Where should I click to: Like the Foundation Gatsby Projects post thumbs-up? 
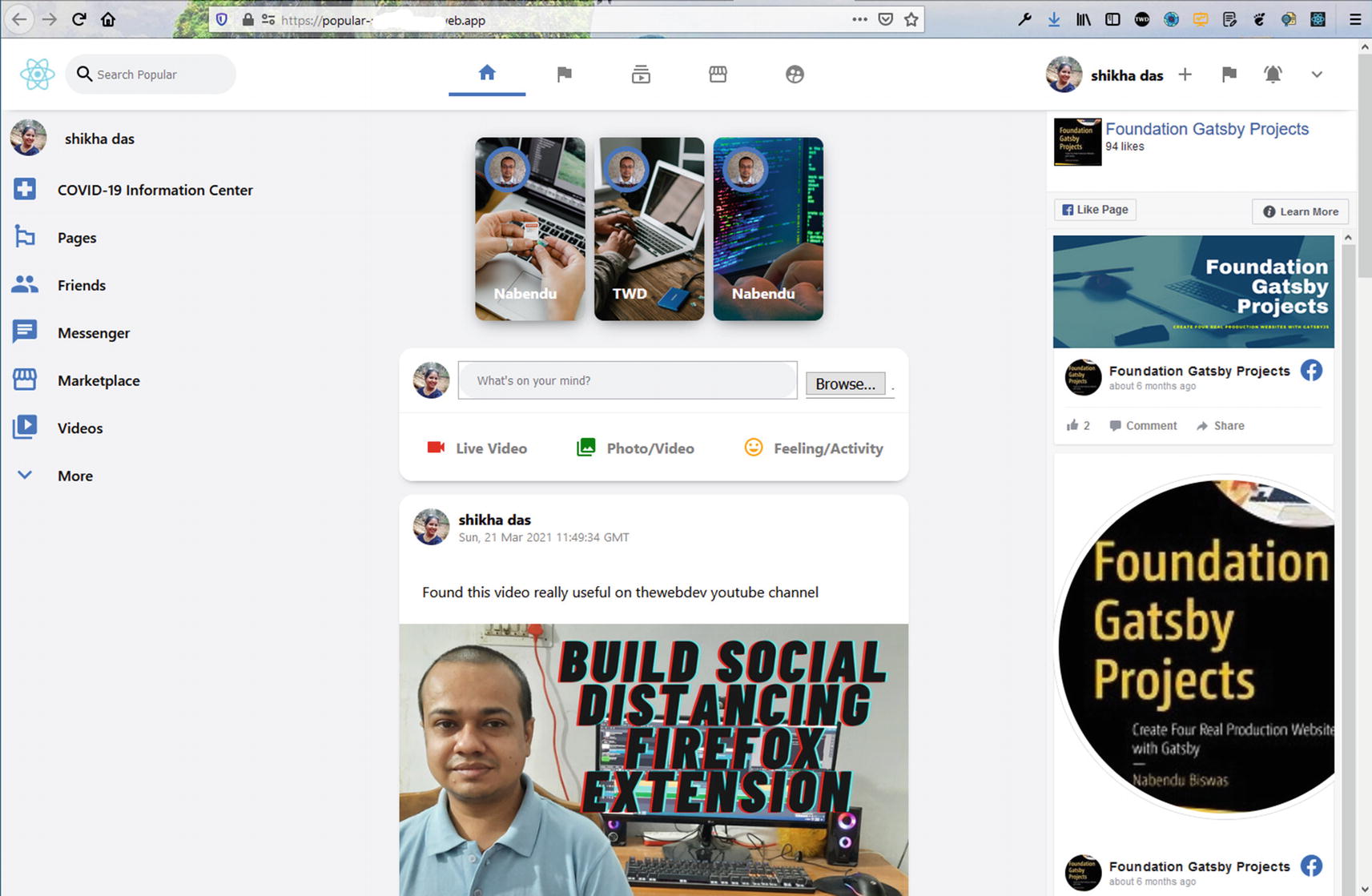coord(1072,425)
